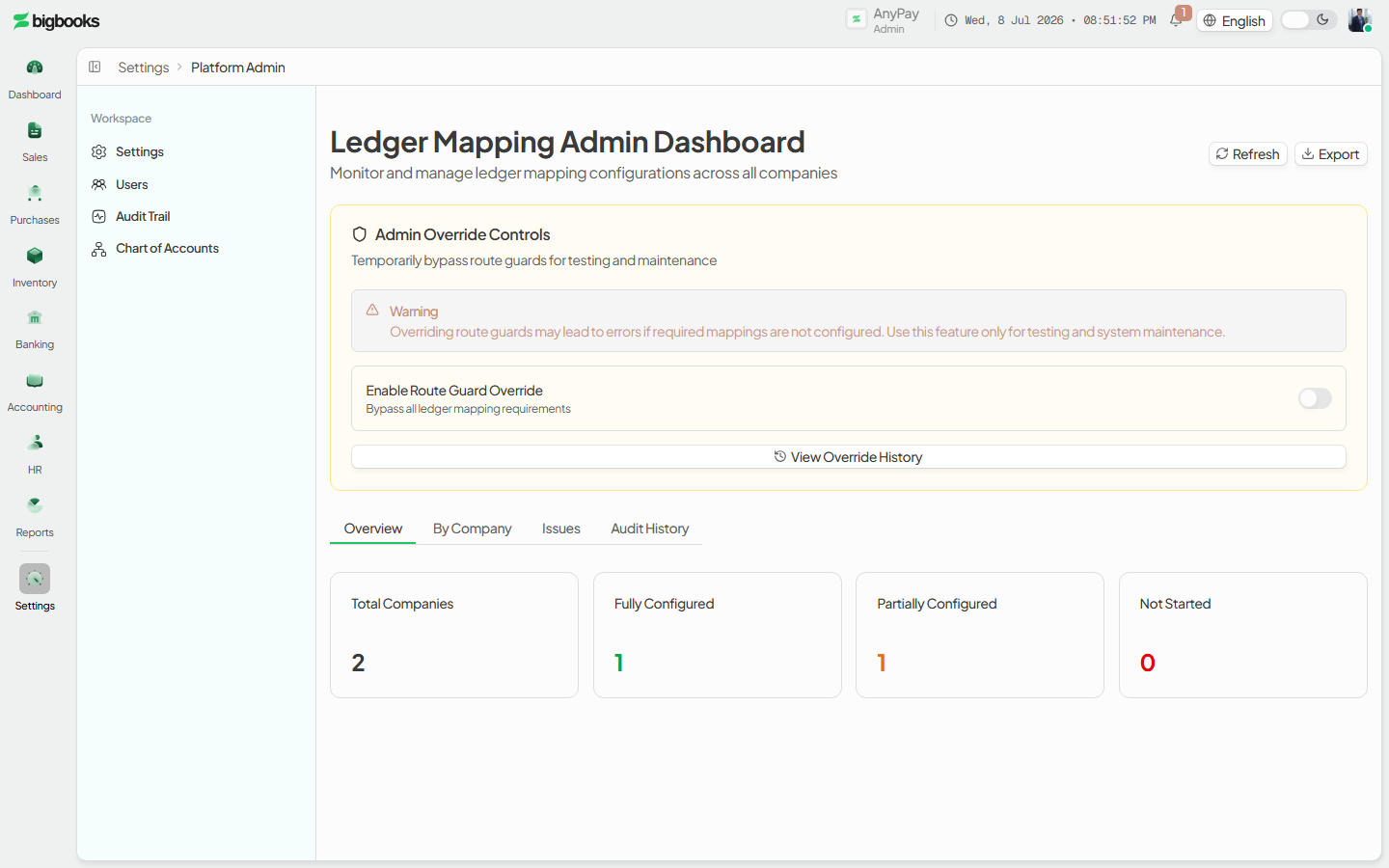This screenshot has height=868, width=1389.
Task: Open the Inventory module icon
Action: click(x=35, y=256)
